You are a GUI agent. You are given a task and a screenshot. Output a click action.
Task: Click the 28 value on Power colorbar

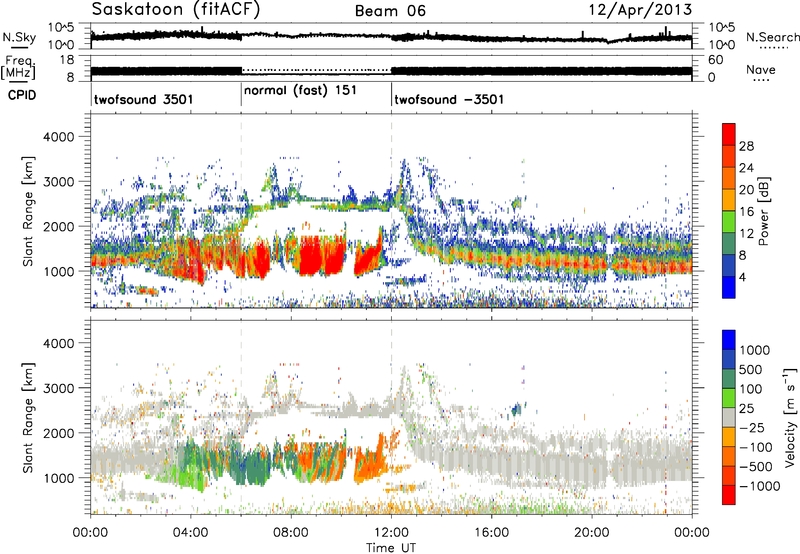click(746, 146)
